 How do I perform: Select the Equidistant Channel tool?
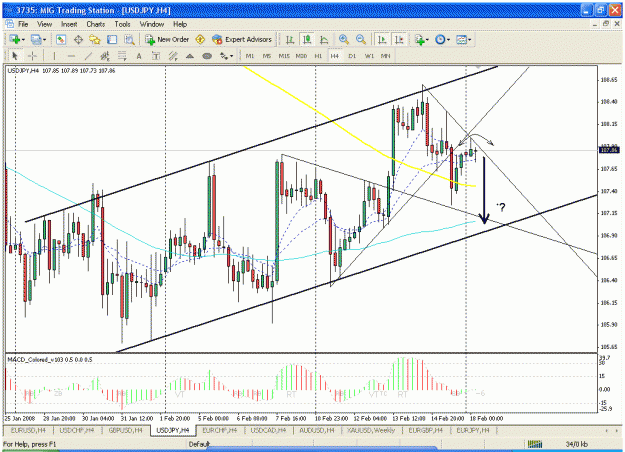105,56
